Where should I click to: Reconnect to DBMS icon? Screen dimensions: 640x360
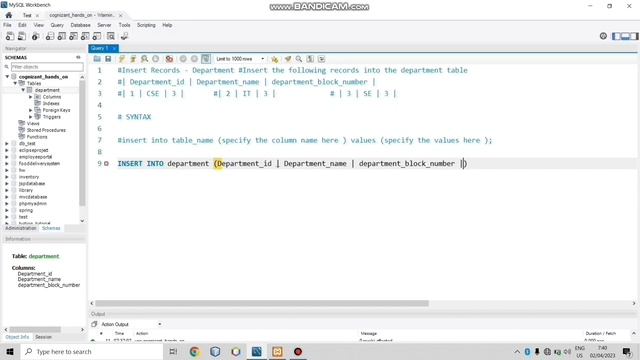pos(124,36)
